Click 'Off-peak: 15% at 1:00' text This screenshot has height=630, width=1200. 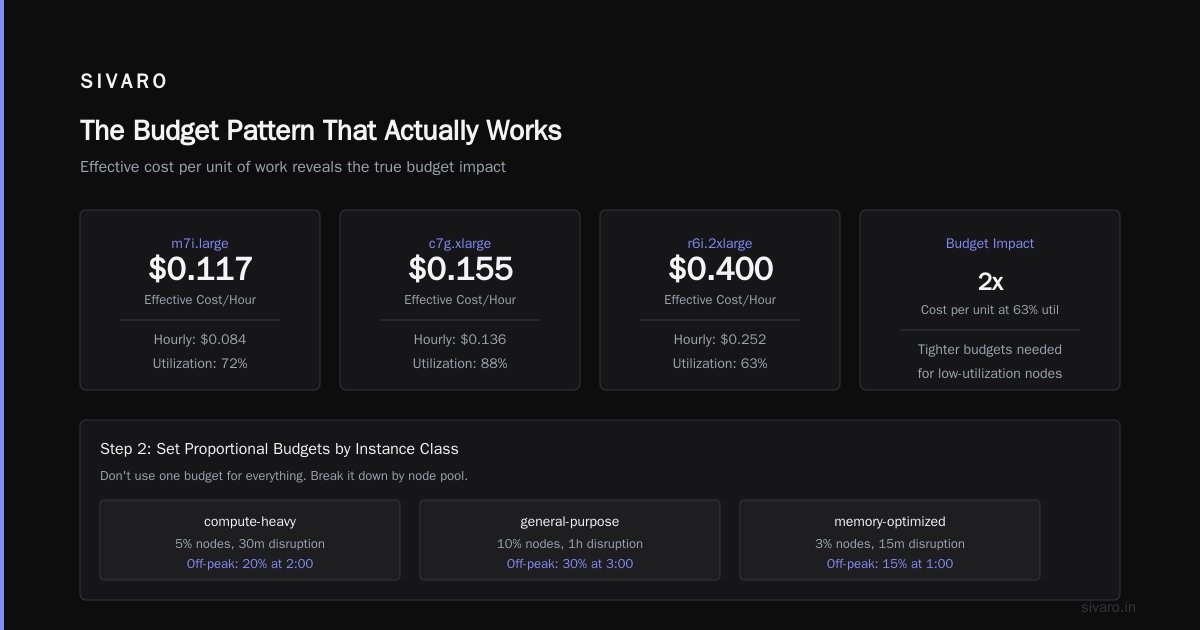tap(890, 564)
